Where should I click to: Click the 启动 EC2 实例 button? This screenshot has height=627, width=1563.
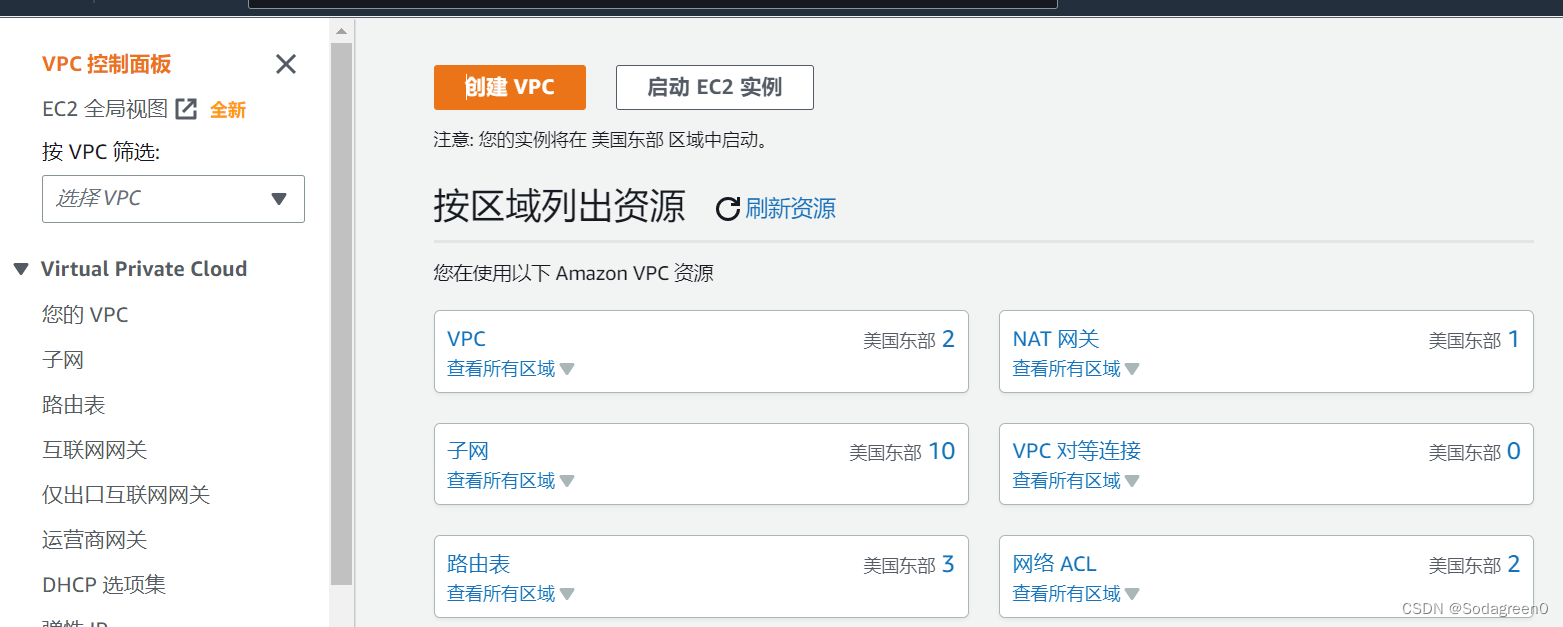(715, 88)
